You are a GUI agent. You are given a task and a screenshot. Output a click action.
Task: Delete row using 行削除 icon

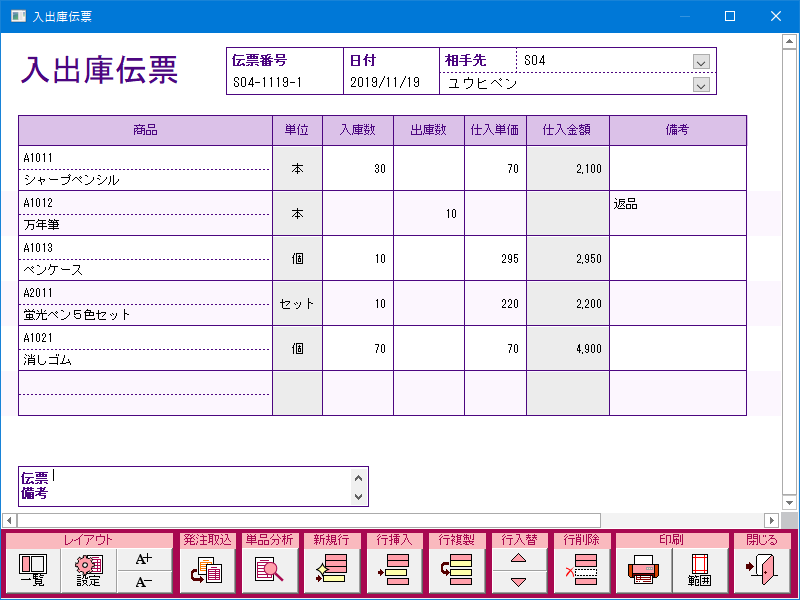(581, 570)
